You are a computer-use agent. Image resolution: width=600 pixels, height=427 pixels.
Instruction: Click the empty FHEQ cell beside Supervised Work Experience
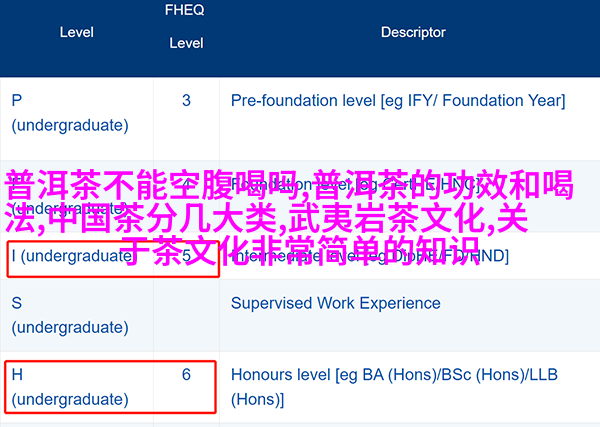pos(186,314)
